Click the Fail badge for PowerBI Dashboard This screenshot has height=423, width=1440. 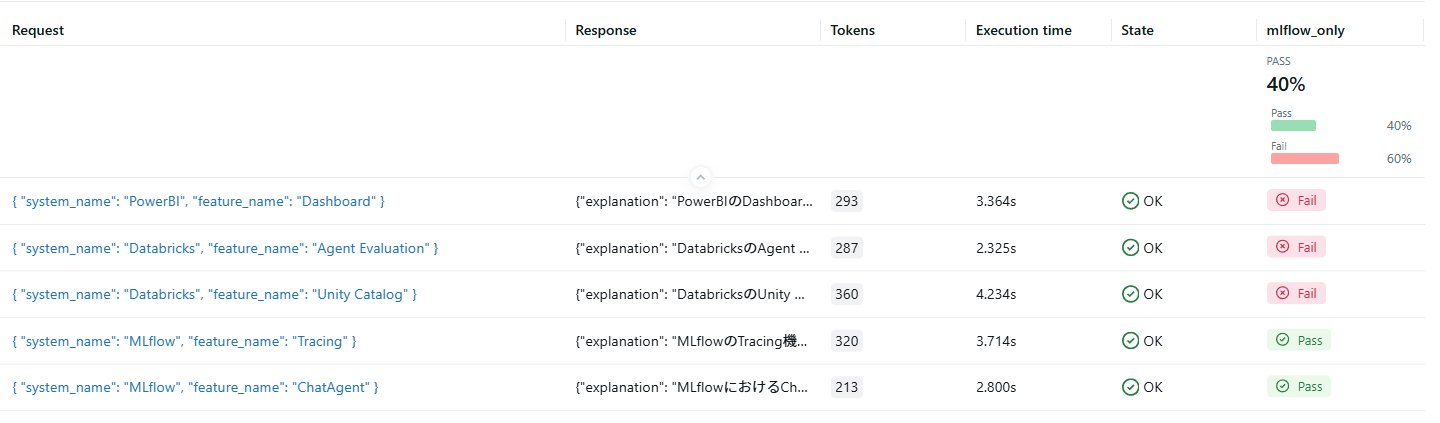pyautogui.click(x=1296, y=201)
